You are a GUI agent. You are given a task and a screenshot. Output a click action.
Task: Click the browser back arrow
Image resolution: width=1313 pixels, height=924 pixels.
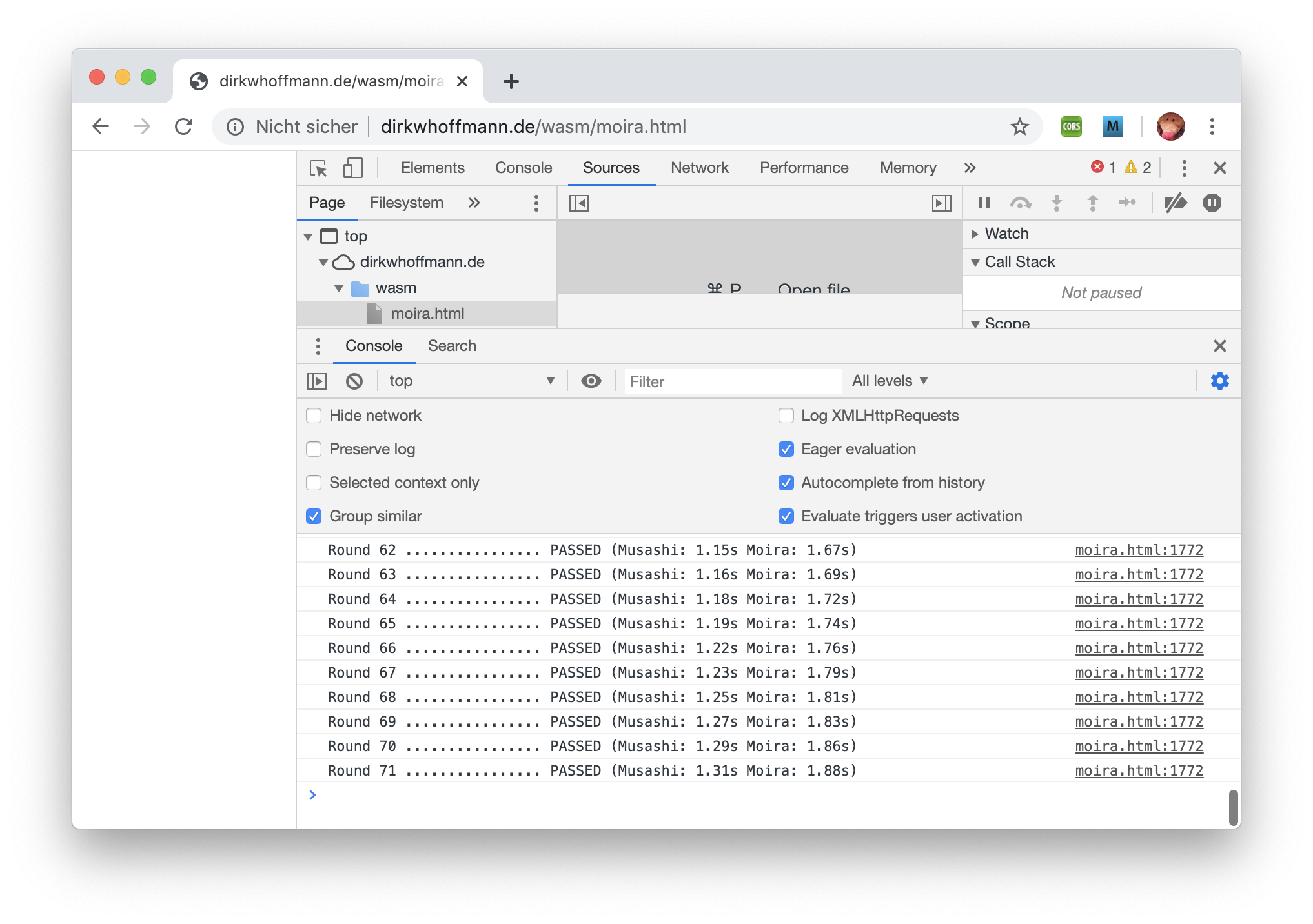[x=101, y=126]
